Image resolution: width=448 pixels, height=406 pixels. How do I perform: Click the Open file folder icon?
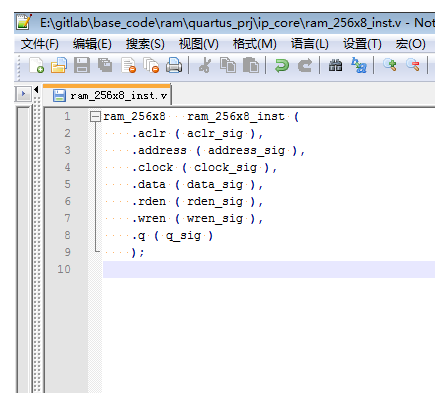[x=59, y=65]
